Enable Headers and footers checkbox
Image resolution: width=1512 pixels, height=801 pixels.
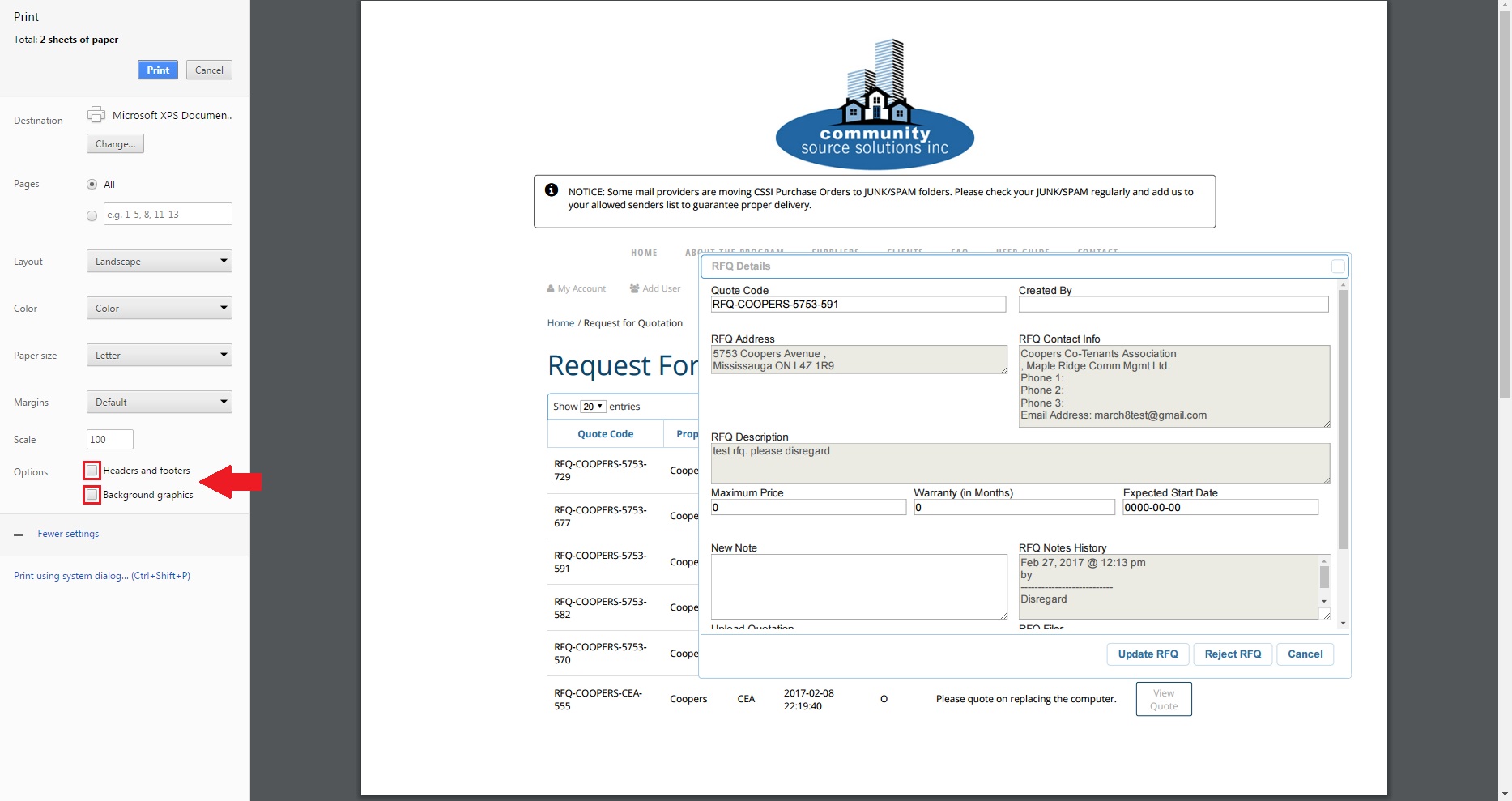click(x=92, y=471)
